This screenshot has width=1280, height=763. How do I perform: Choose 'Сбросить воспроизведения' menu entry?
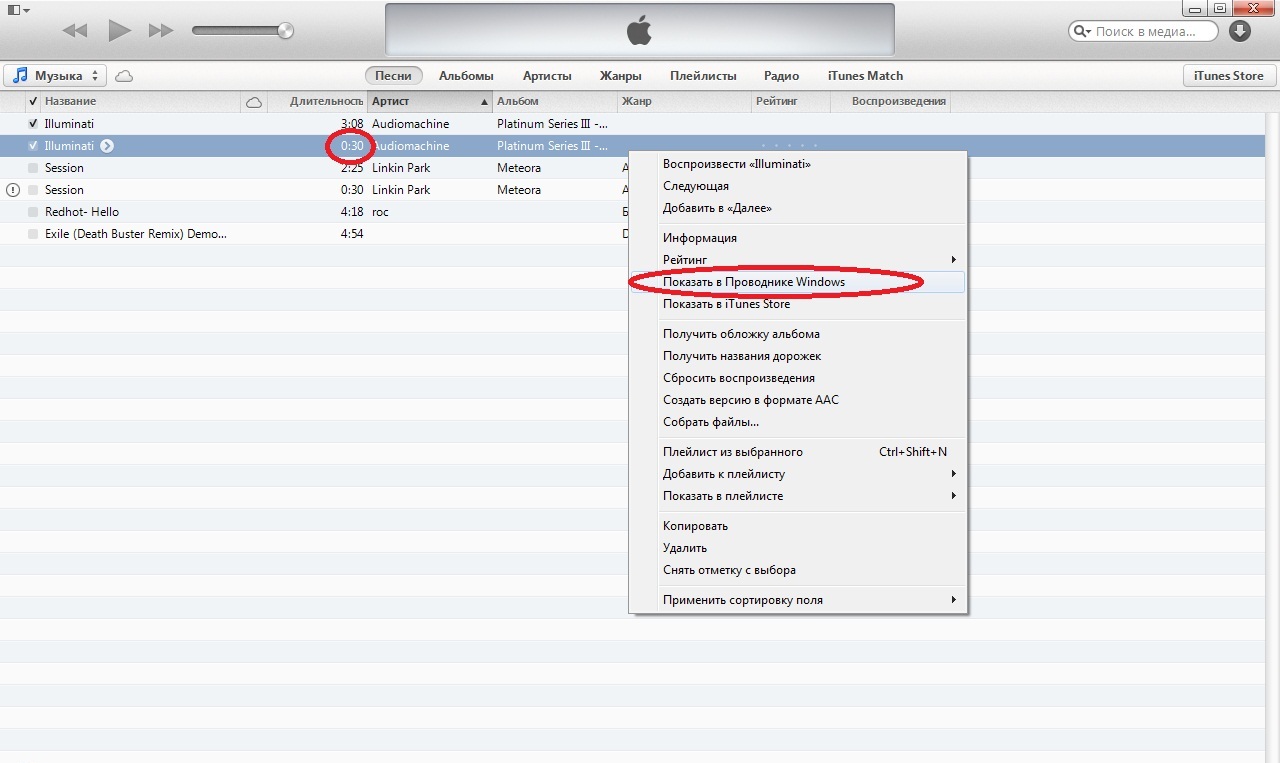(x=797, y=378)
